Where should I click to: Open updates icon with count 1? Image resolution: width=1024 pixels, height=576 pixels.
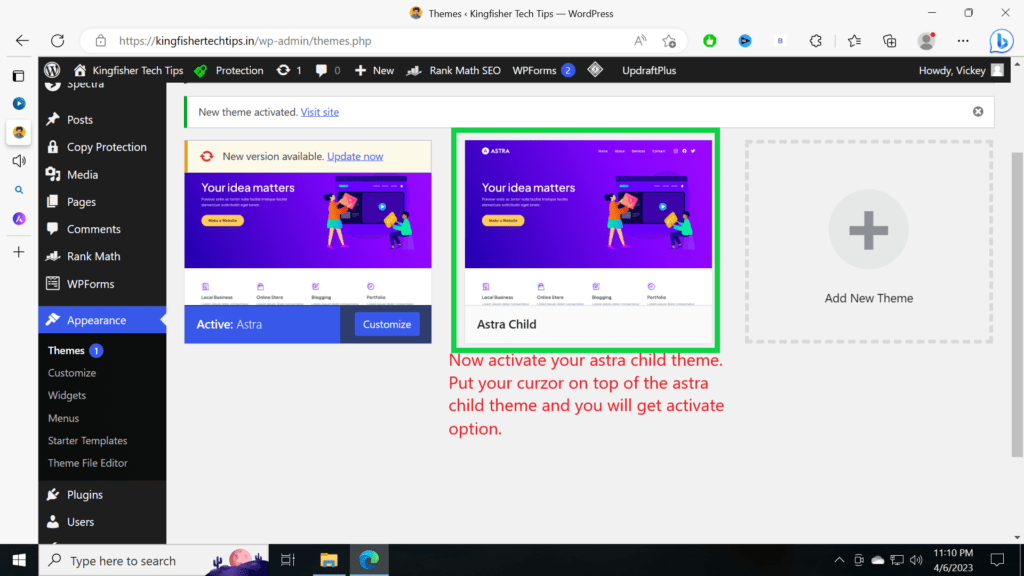coord(289,70)
